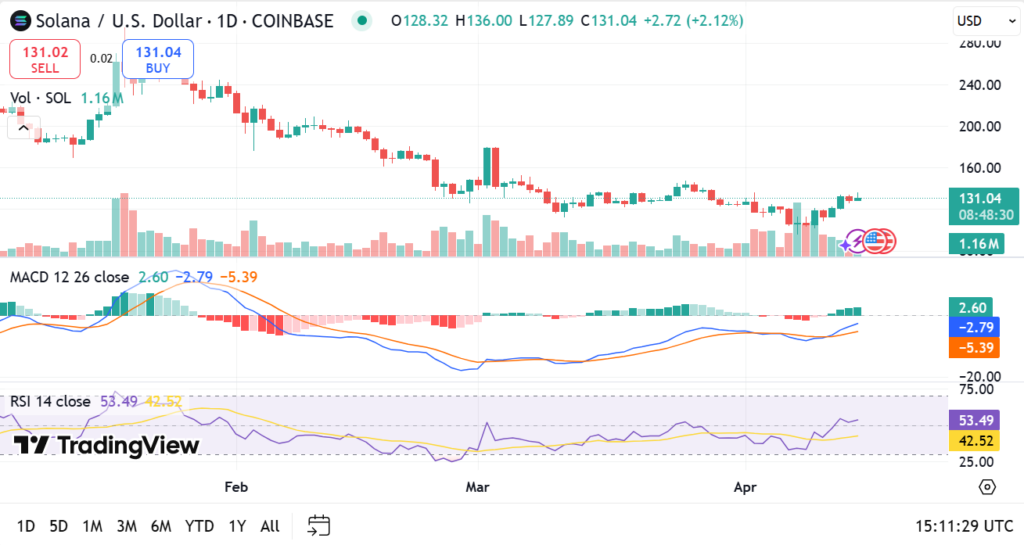Select the YTD time range
The height and width of the screenshot is (545, 1024).
point(199,526)
